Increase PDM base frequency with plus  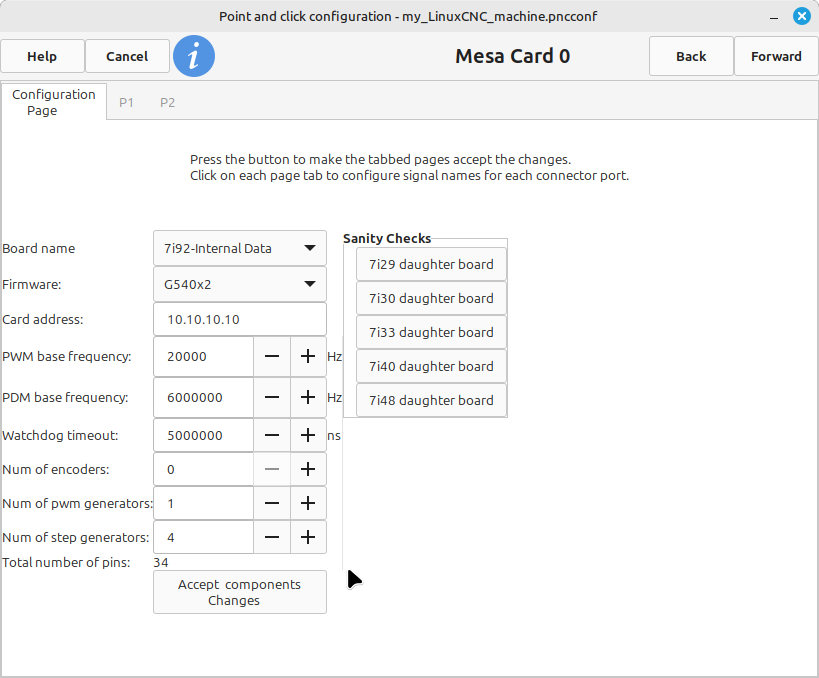click(308, 397)
